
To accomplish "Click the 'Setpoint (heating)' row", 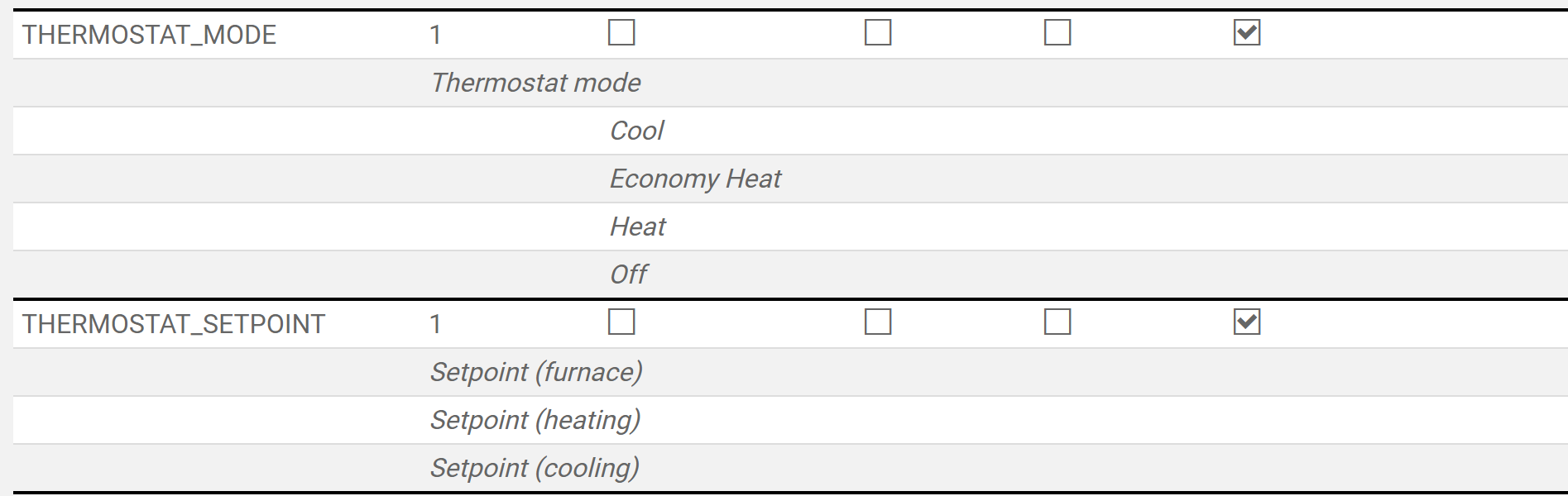I will point(535,420).
